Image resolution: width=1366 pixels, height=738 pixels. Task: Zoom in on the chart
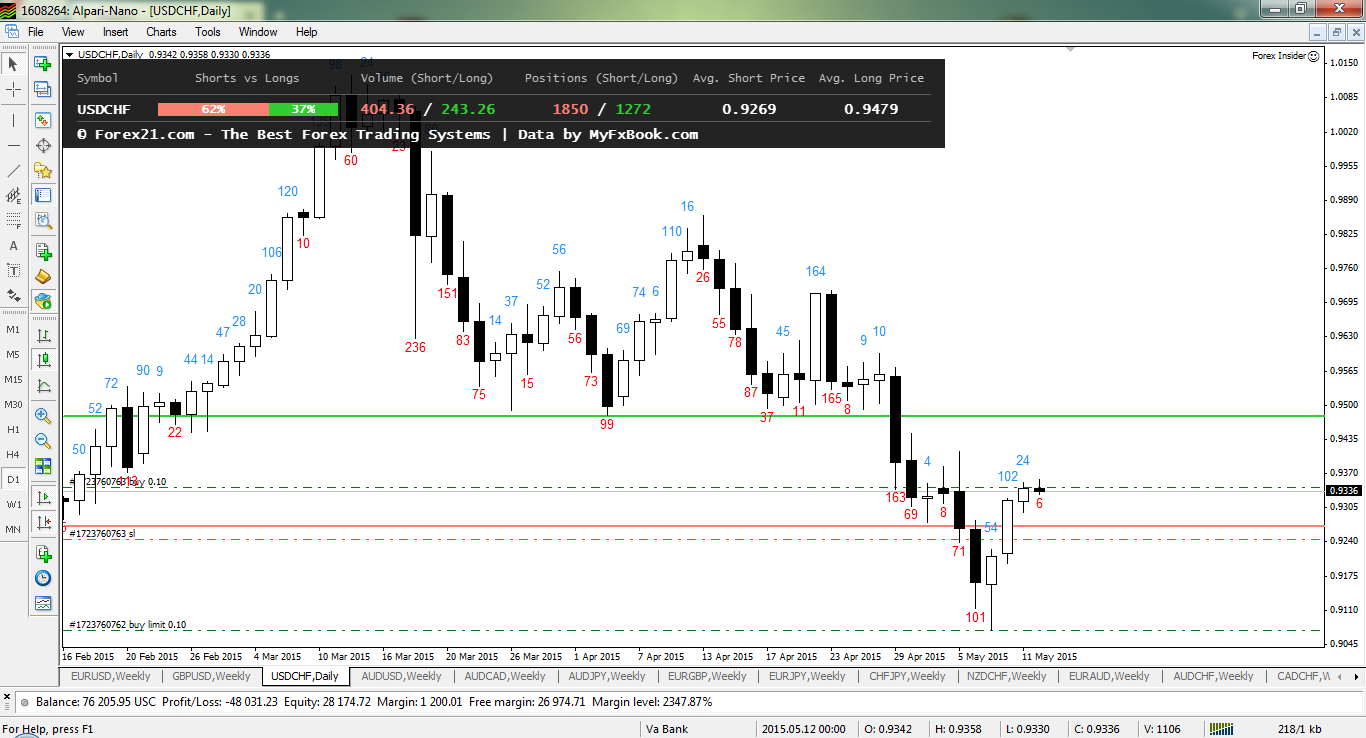pyautogui.click(x=43, y=415)
